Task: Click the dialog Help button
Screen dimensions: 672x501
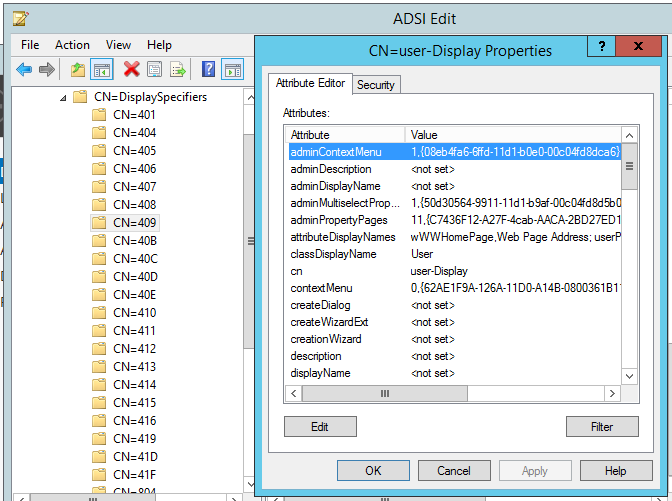Action: 616,471
